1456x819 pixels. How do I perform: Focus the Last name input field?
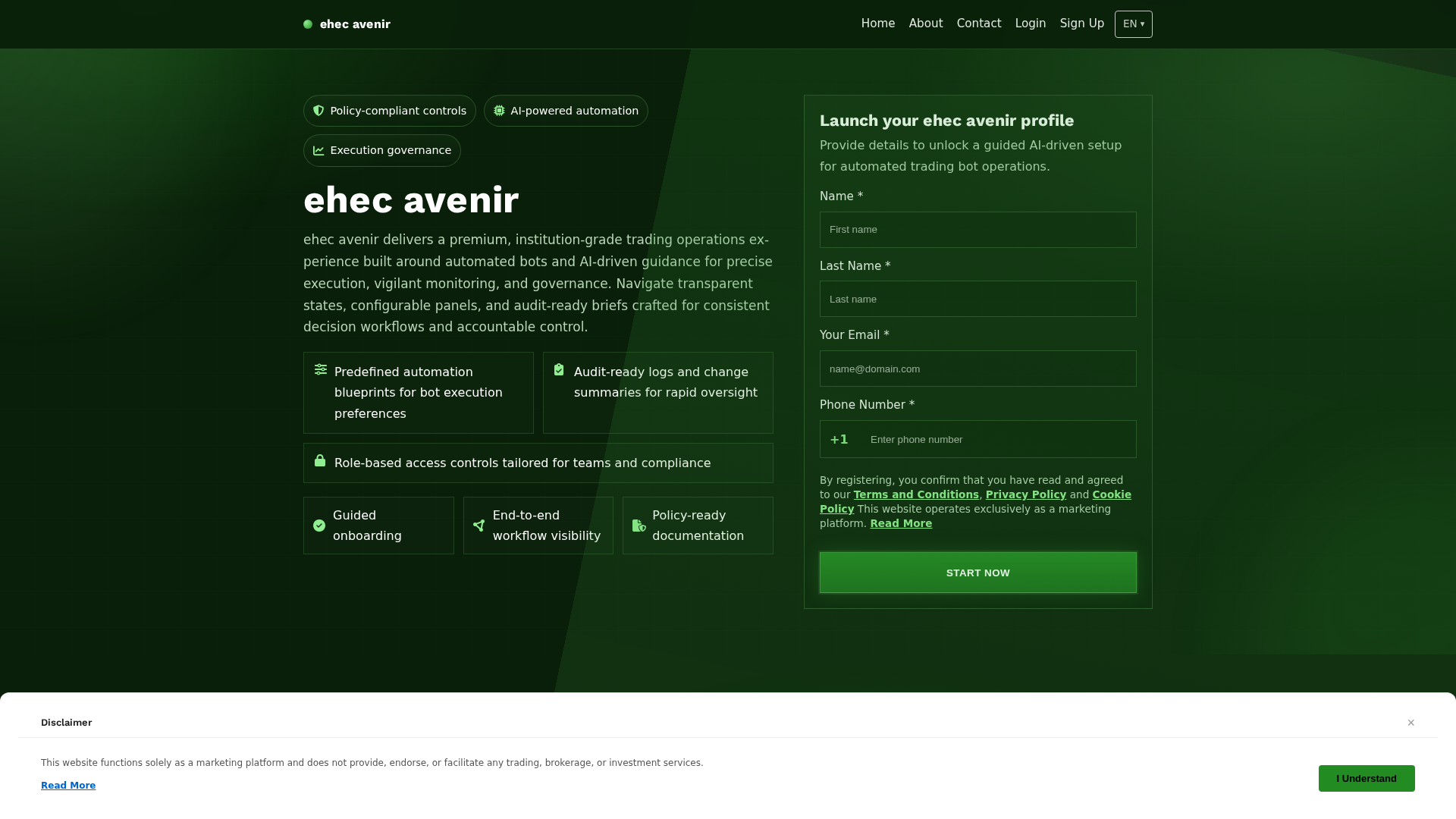point(978,299)
